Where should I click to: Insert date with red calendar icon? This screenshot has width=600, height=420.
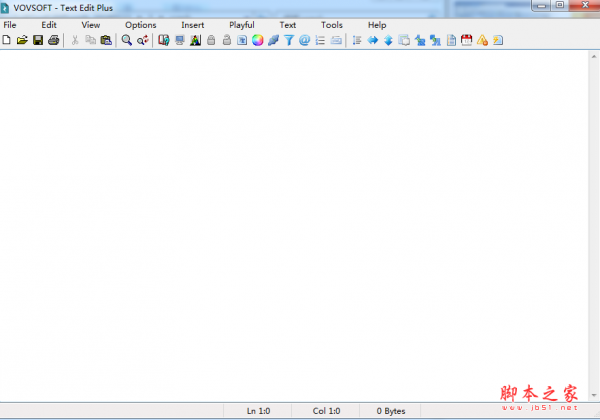click(466, 40)
